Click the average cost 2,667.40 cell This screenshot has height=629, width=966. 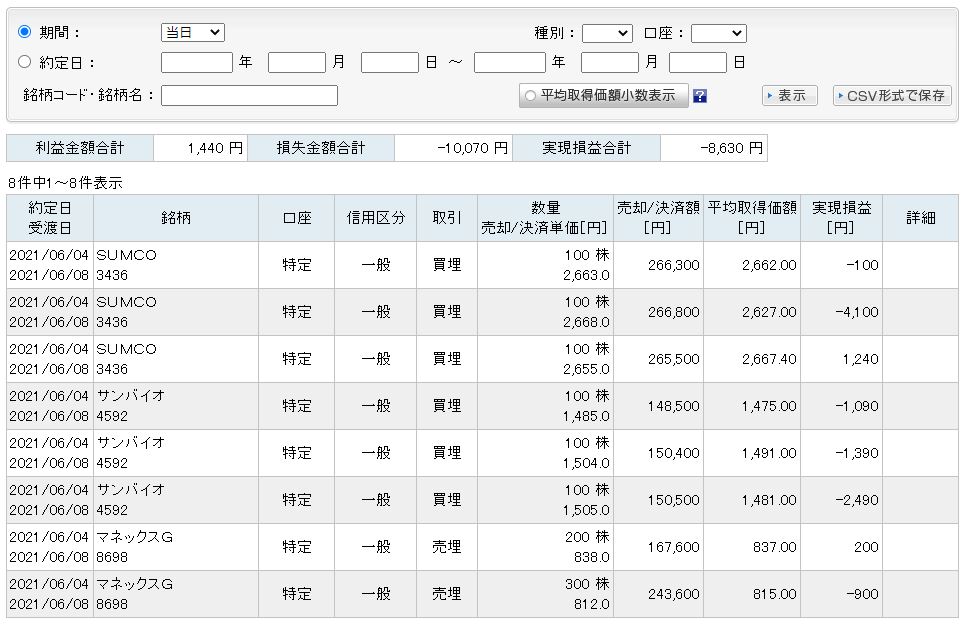[x=752, y=359]
